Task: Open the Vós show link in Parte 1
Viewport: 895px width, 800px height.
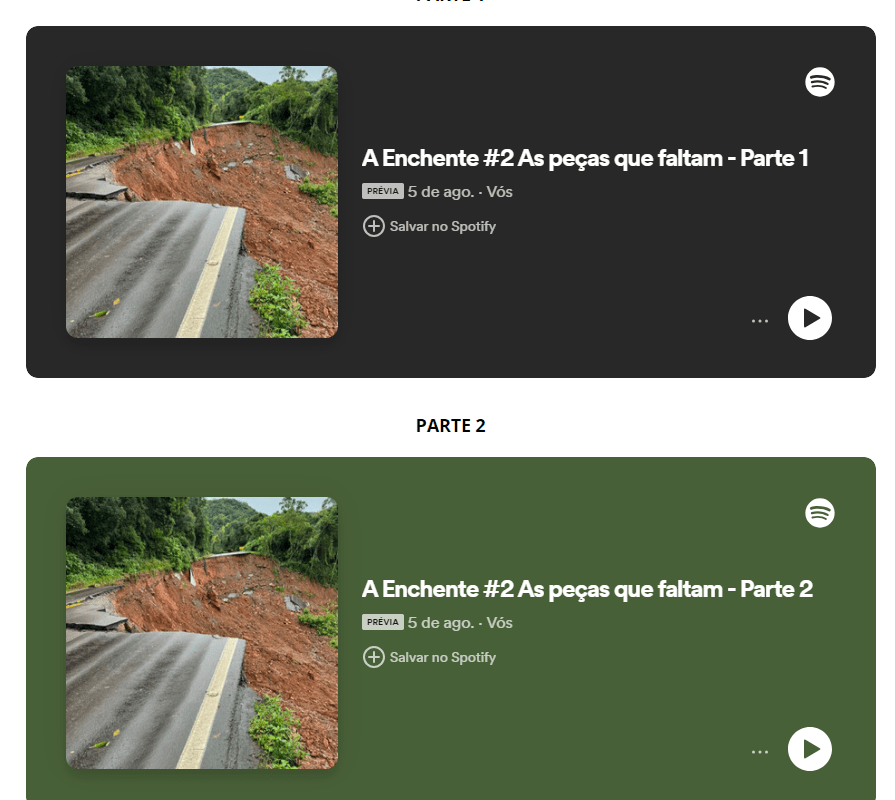Action: [x=499, y=192]
